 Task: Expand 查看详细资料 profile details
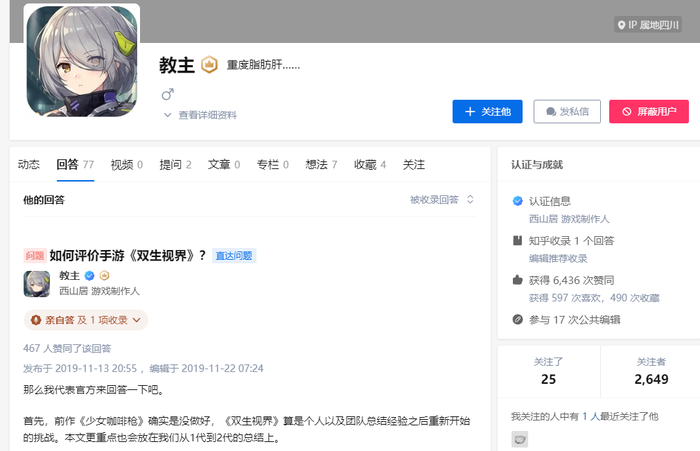coord(200,115)
